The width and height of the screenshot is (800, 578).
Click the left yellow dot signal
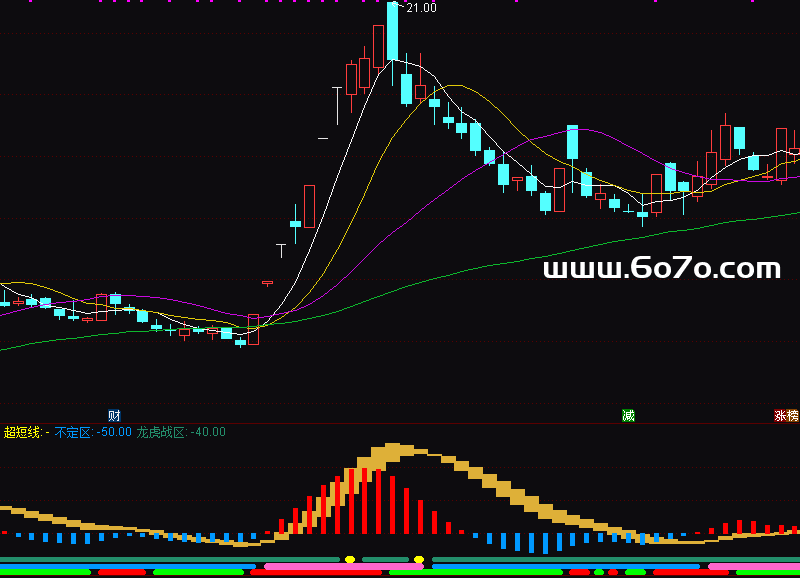pos(349,559)
